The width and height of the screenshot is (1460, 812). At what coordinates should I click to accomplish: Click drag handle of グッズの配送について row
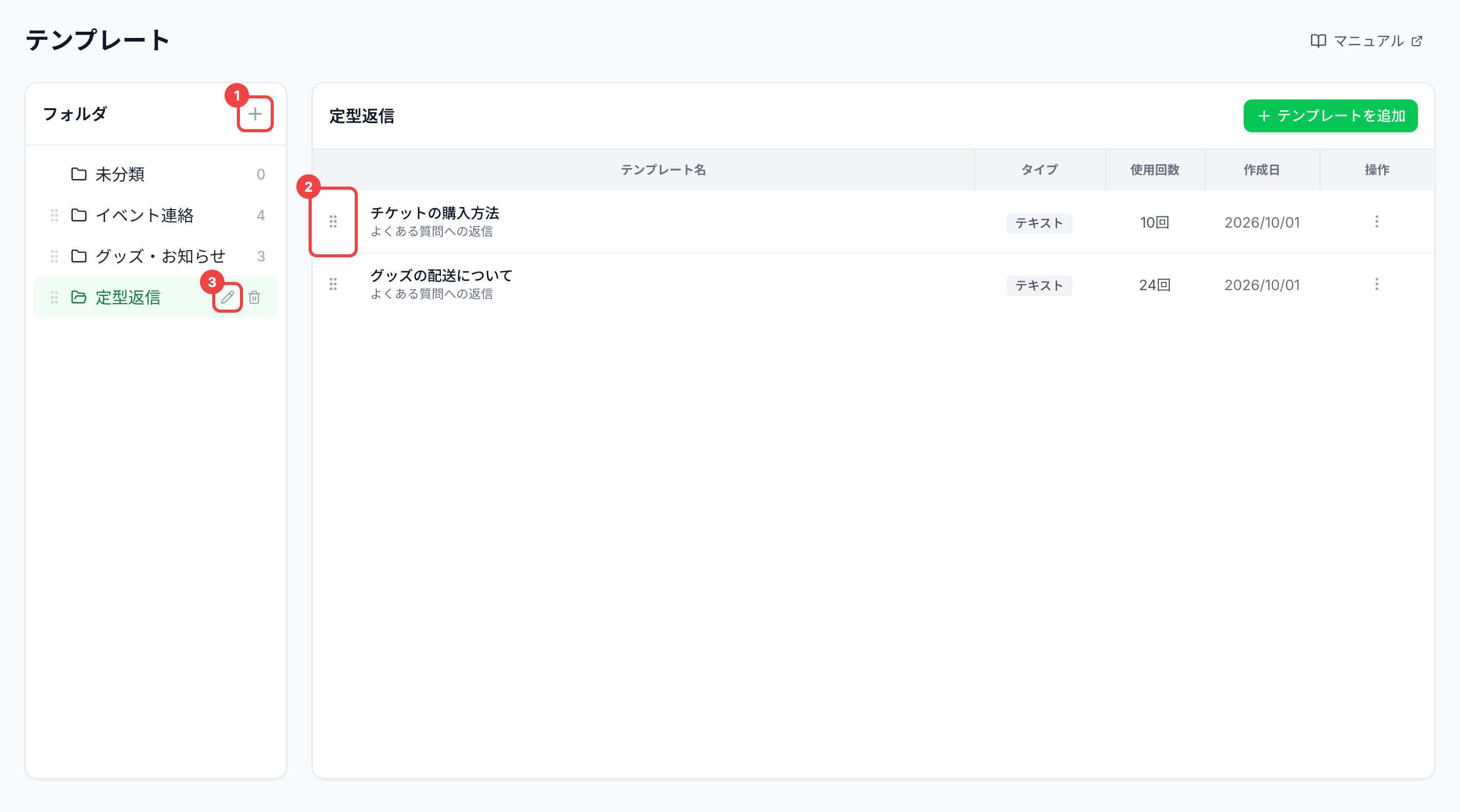(333, 284)
